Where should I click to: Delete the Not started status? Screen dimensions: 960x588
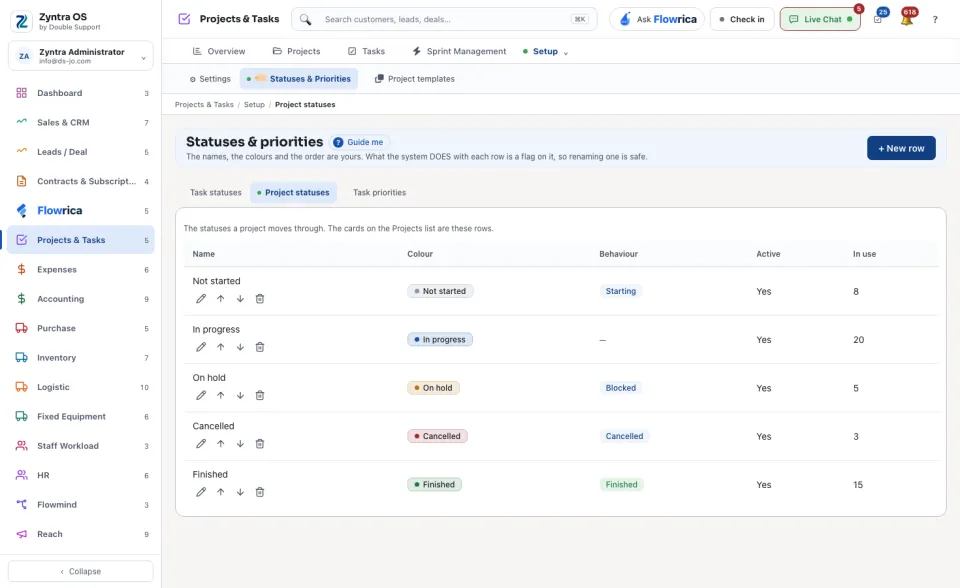point(260,299)
